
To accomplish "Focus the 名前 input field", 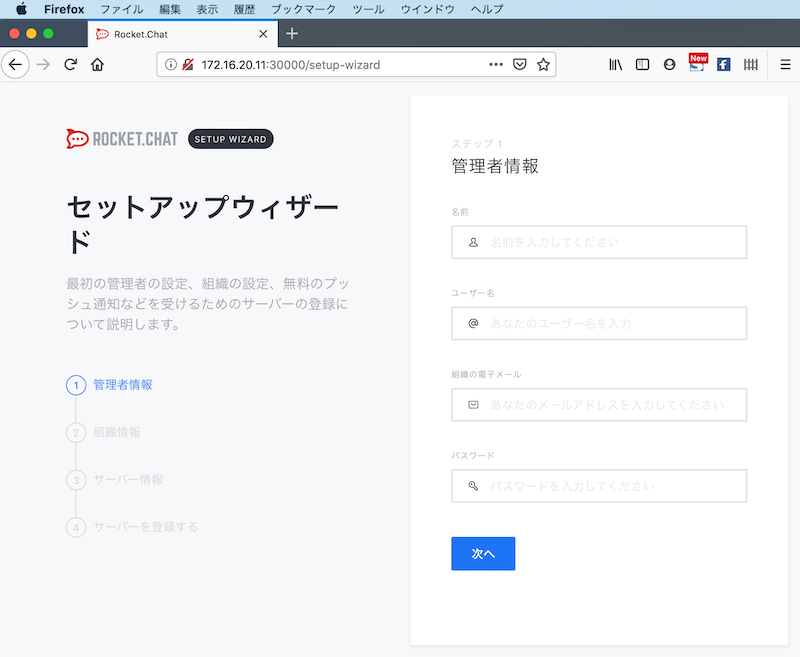I will [x=599, y=242].
